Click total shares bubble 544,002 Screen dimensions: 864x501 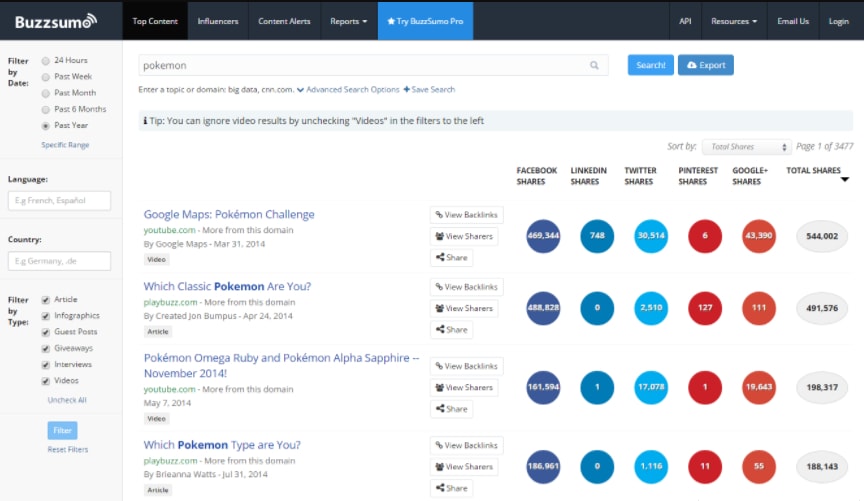(822, 236)
